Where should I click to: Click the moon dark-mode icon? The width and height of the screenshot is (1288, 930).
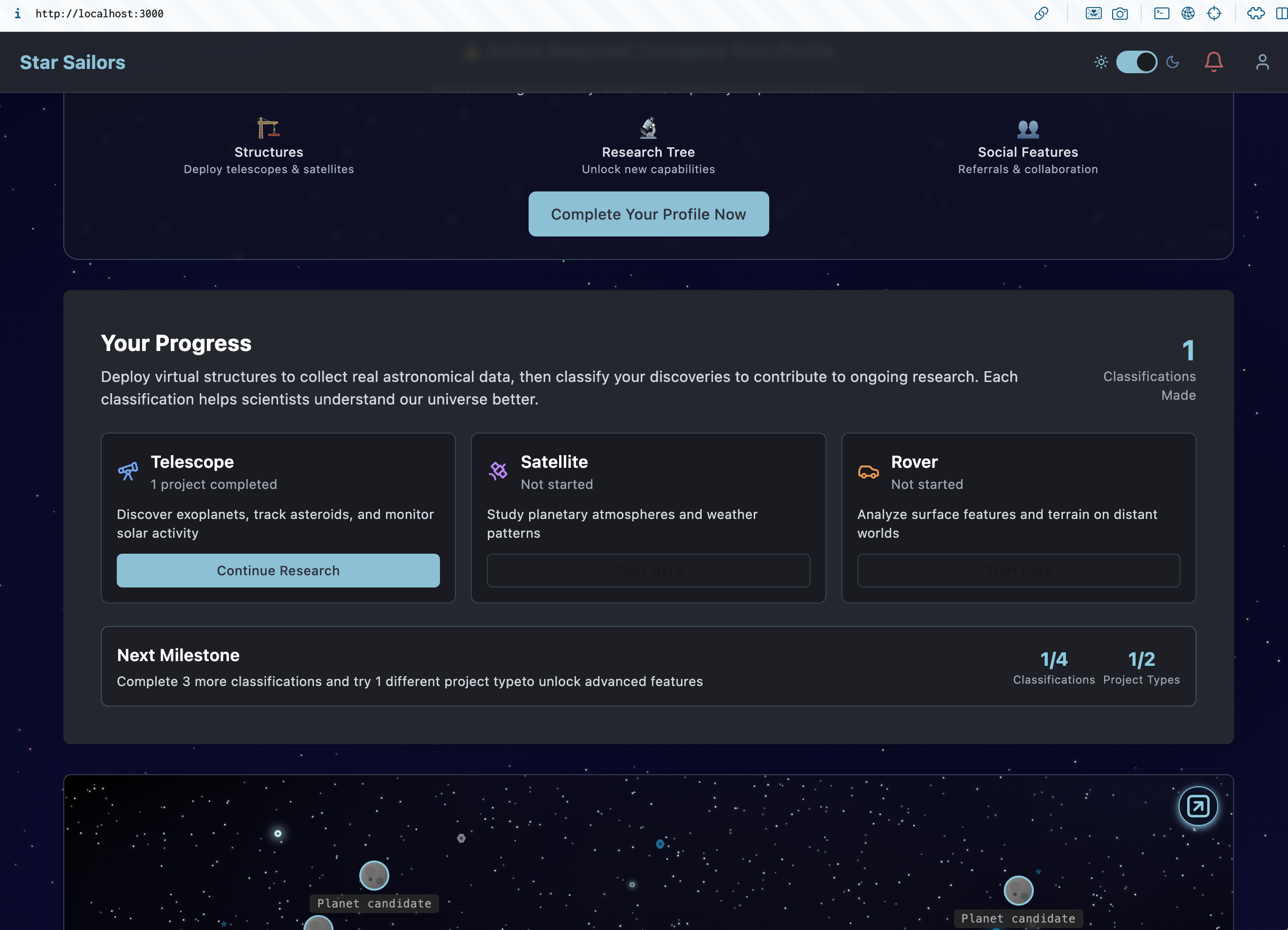(1173, 62)
